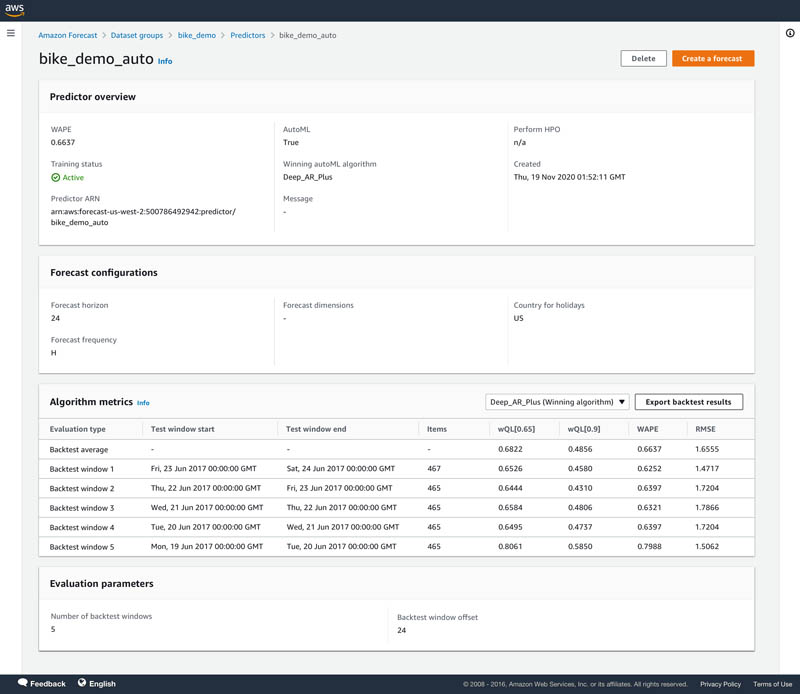Viewport: 800px width, 694px height.
Task: Click Export backtest results button
Action: coord(688,402)
